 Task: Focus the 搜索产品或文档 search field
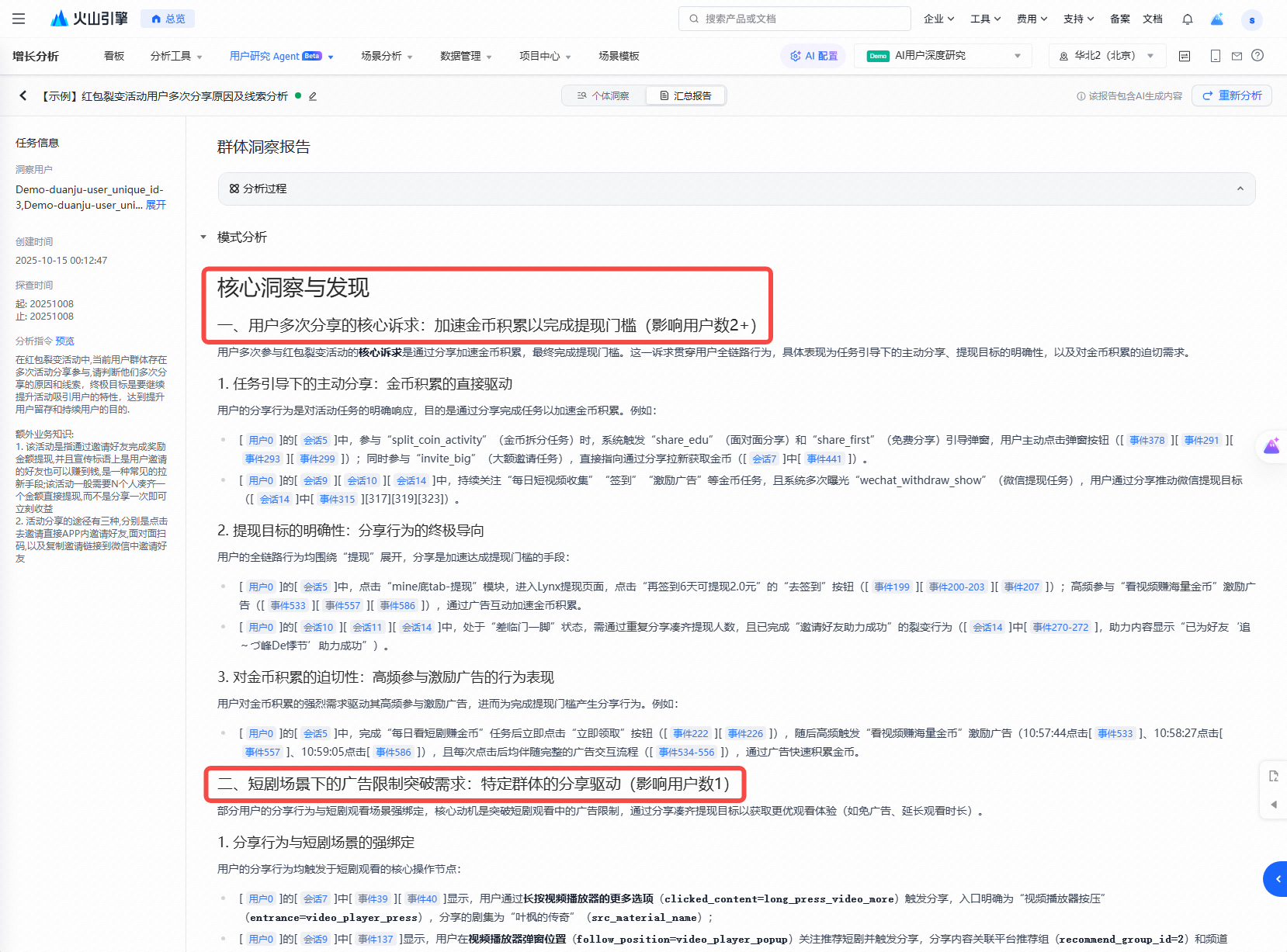pyautogui.click(x=794, y=19)
